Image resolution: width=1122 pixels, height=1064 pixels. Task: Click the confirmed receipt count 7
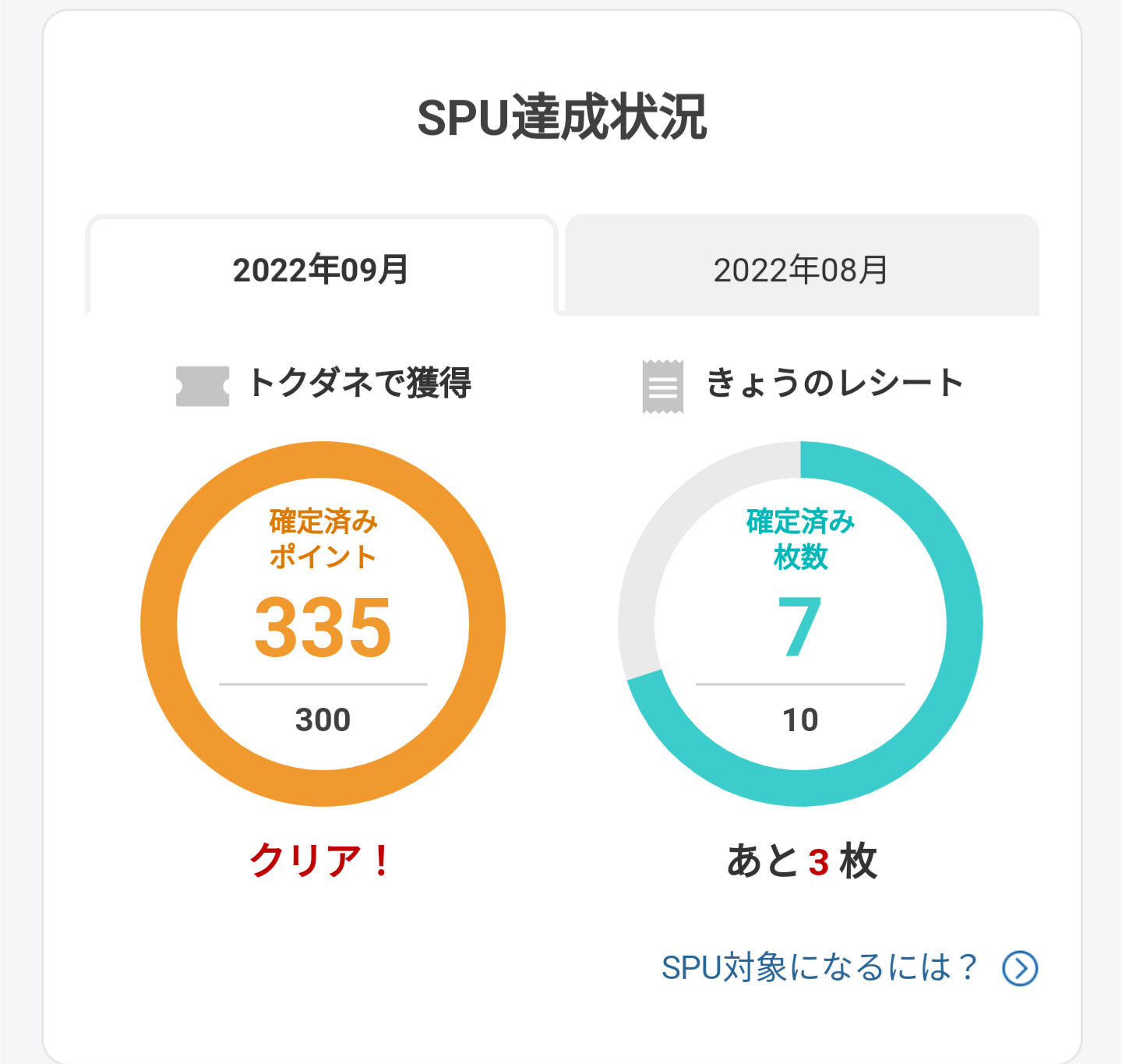click(800, 627)
